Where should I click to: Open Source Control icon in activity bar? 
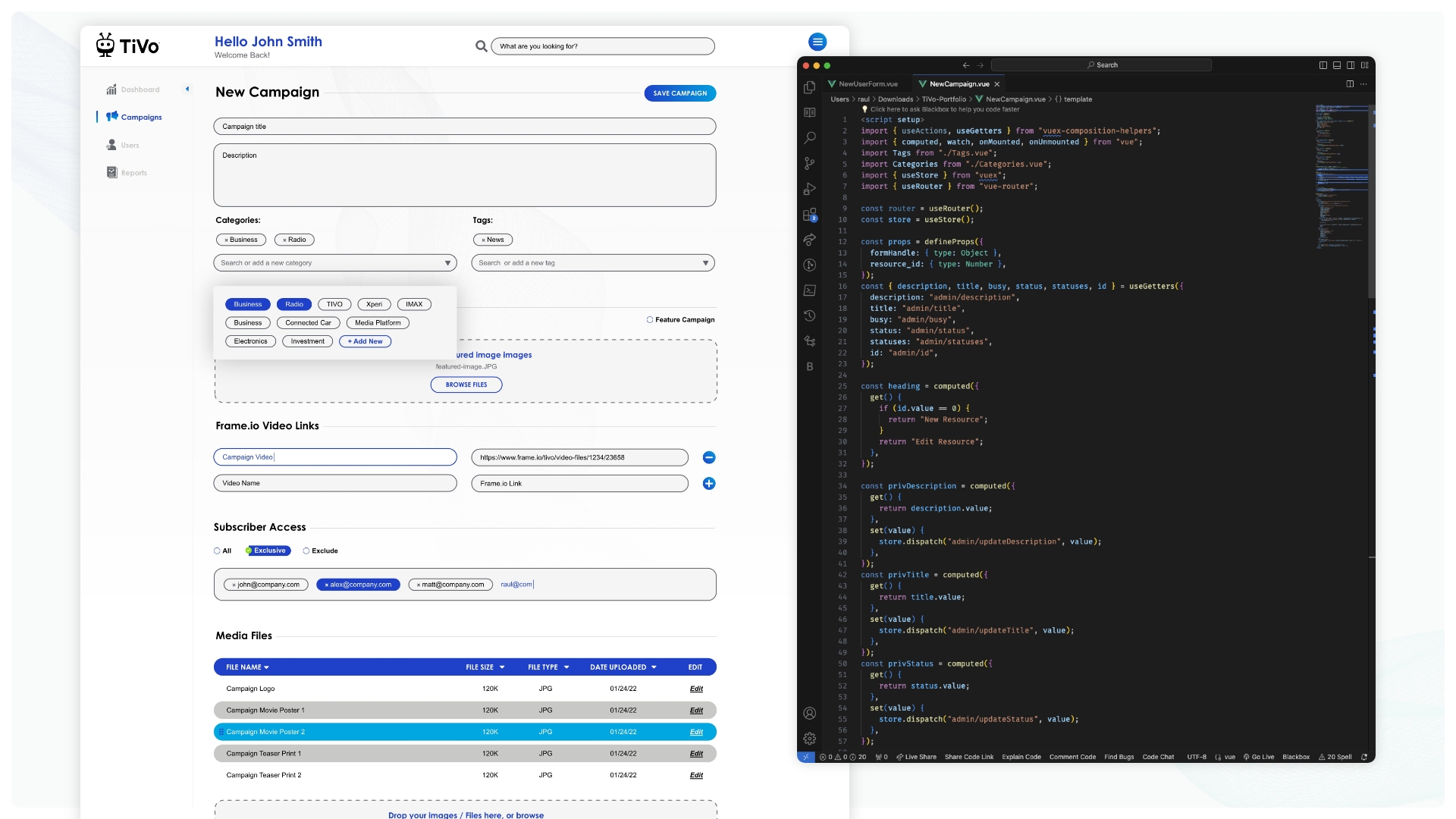[x=810, y=163]
